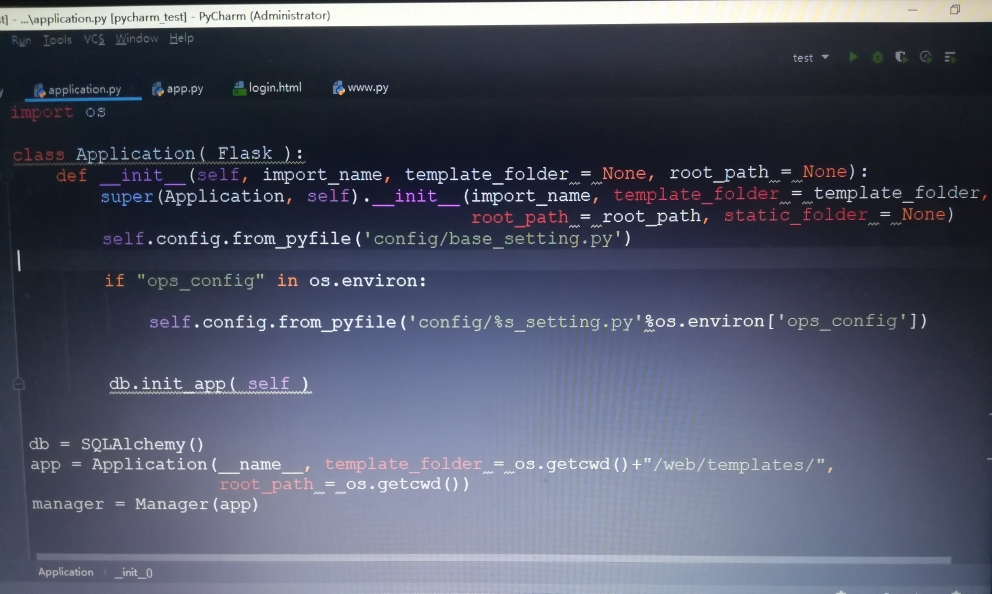Open the Tools menu

coord(57,40)
